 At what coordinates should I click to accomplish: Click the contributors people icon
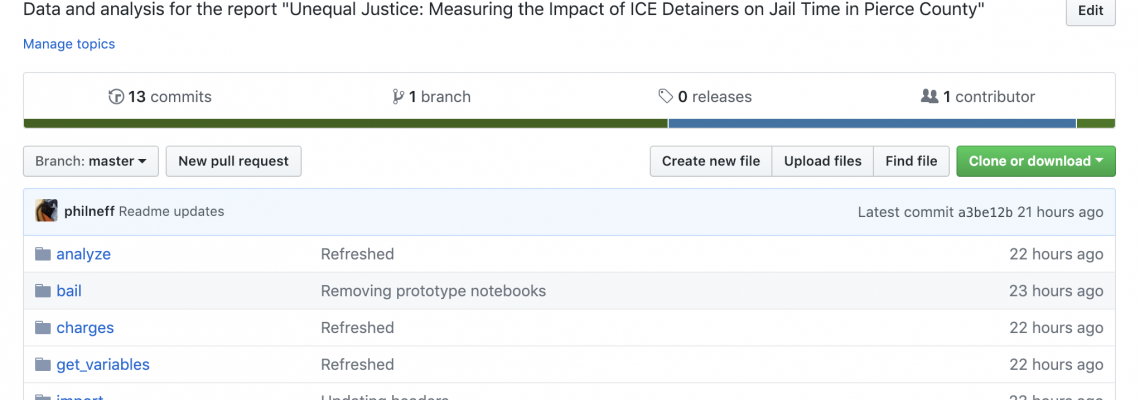tap(929, 96)
